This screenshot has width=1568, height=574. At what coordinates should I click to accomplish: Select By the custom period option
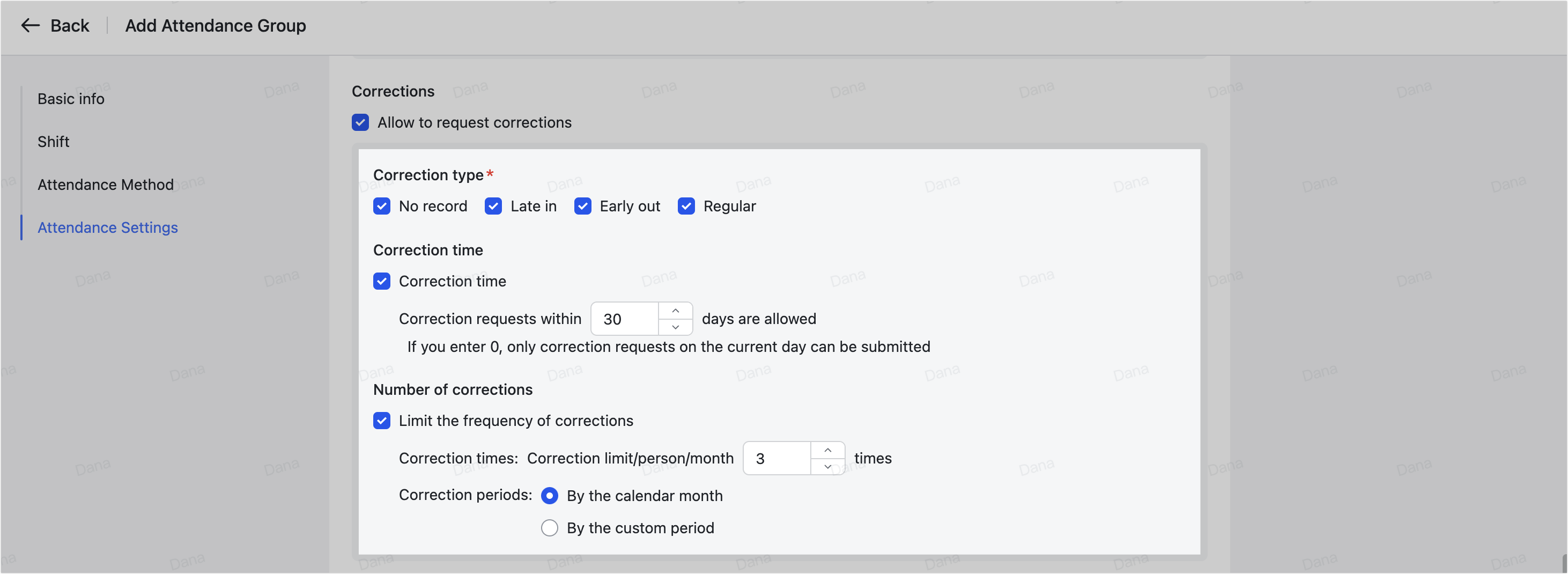550,528
